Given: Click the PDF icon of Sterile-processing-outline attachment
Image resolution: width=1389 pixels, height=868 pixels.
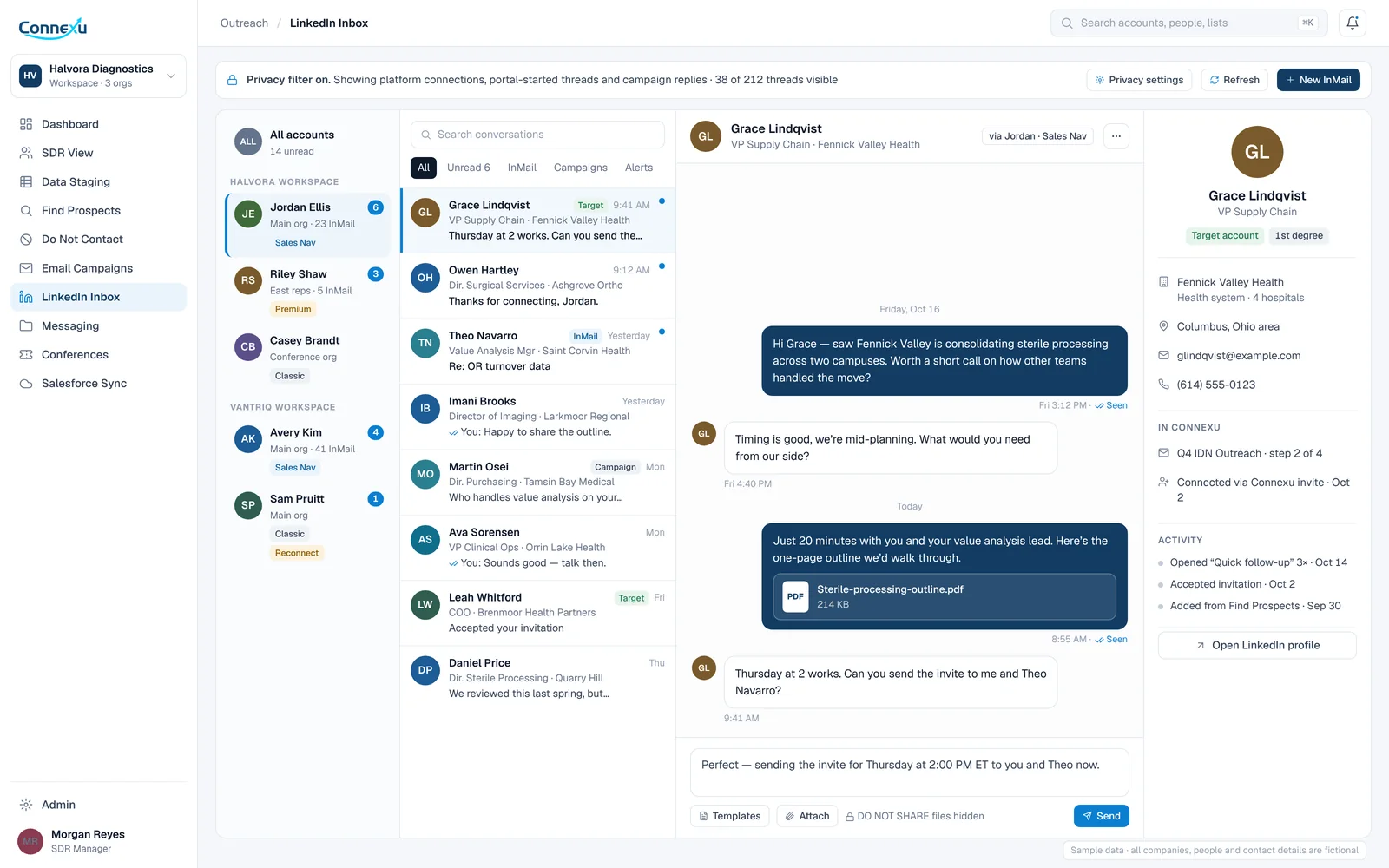Looking at the screenshot, I should 795,596.
